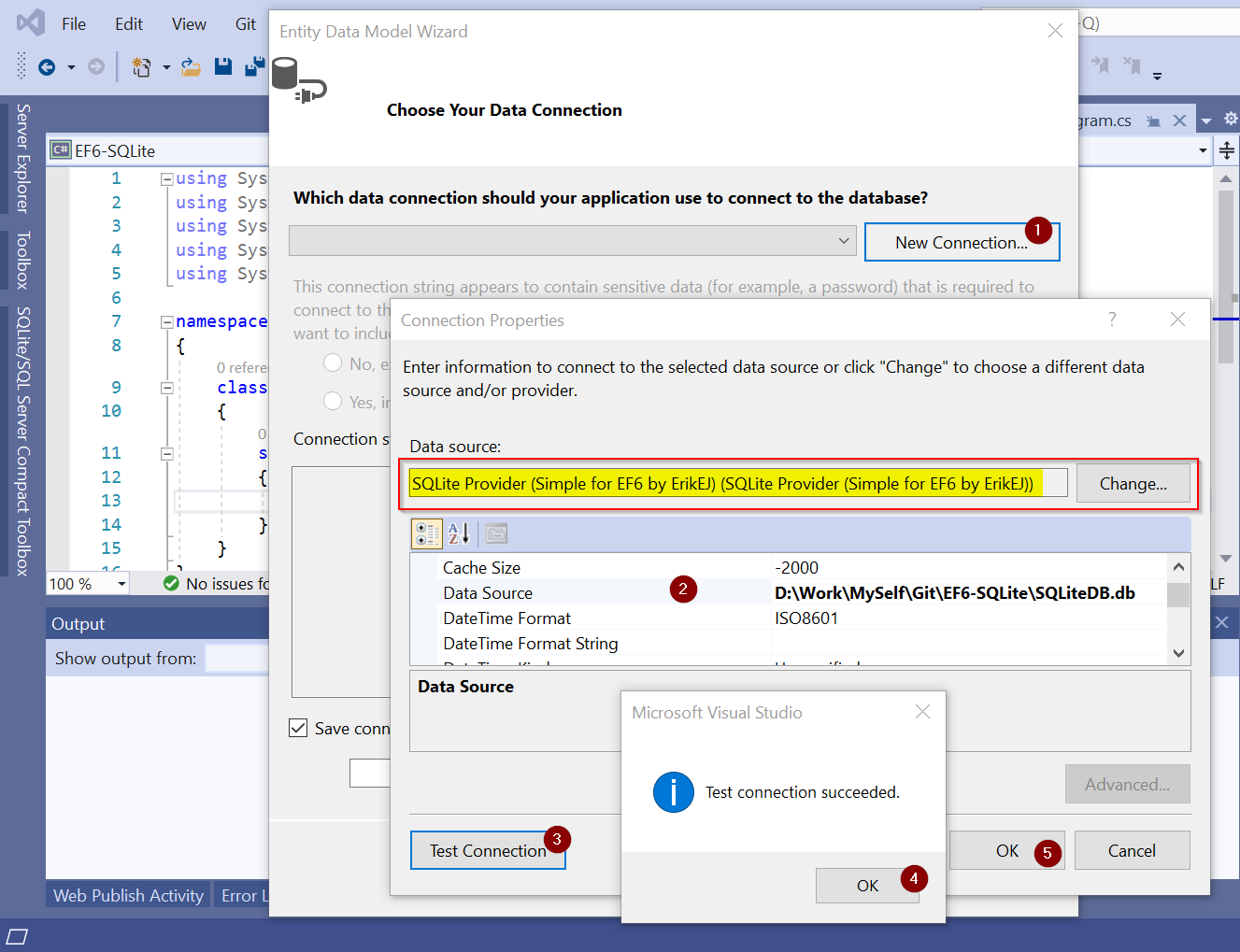Sort property grid alphabetically
Screen dimensions: 1240x952
pos(459,533)
